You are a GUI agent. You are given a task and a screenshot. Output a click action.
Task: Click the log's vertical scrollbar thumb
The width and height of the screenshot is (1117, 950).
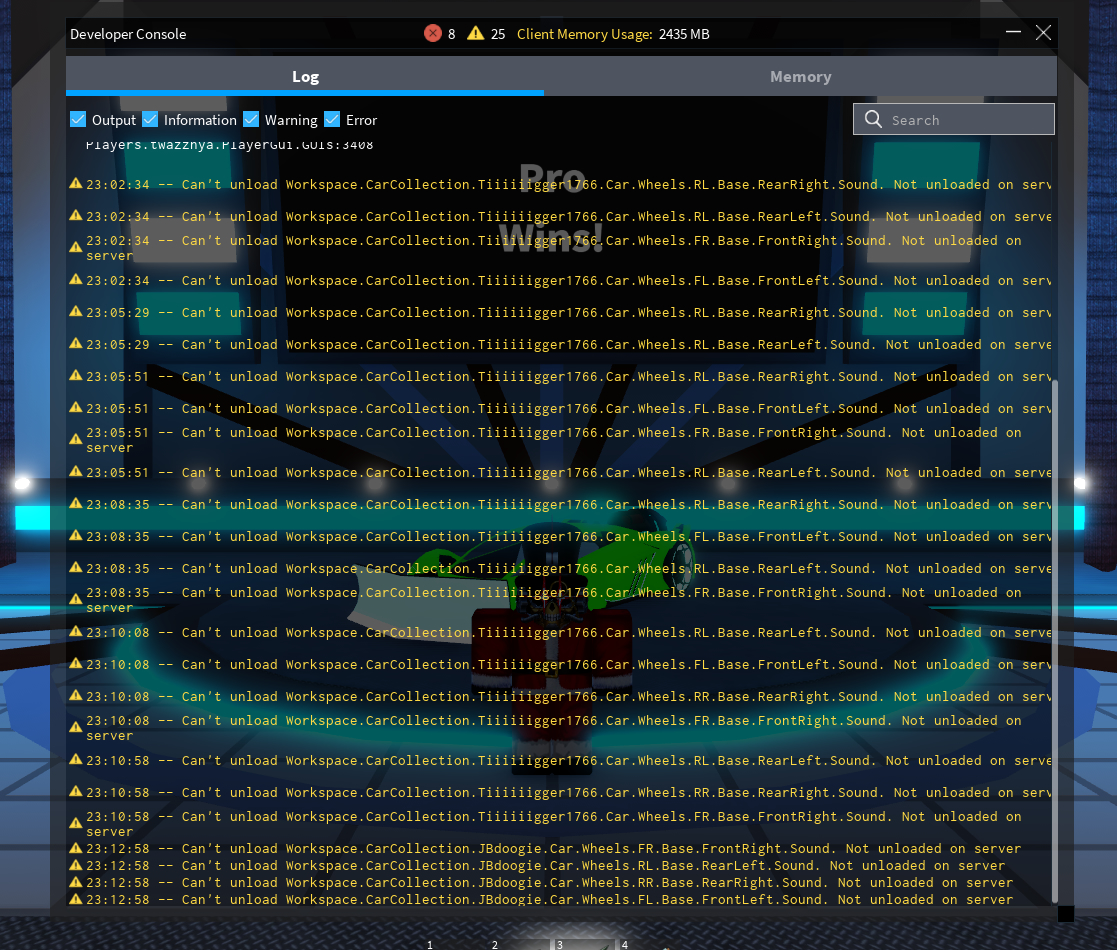(1053, 640)
